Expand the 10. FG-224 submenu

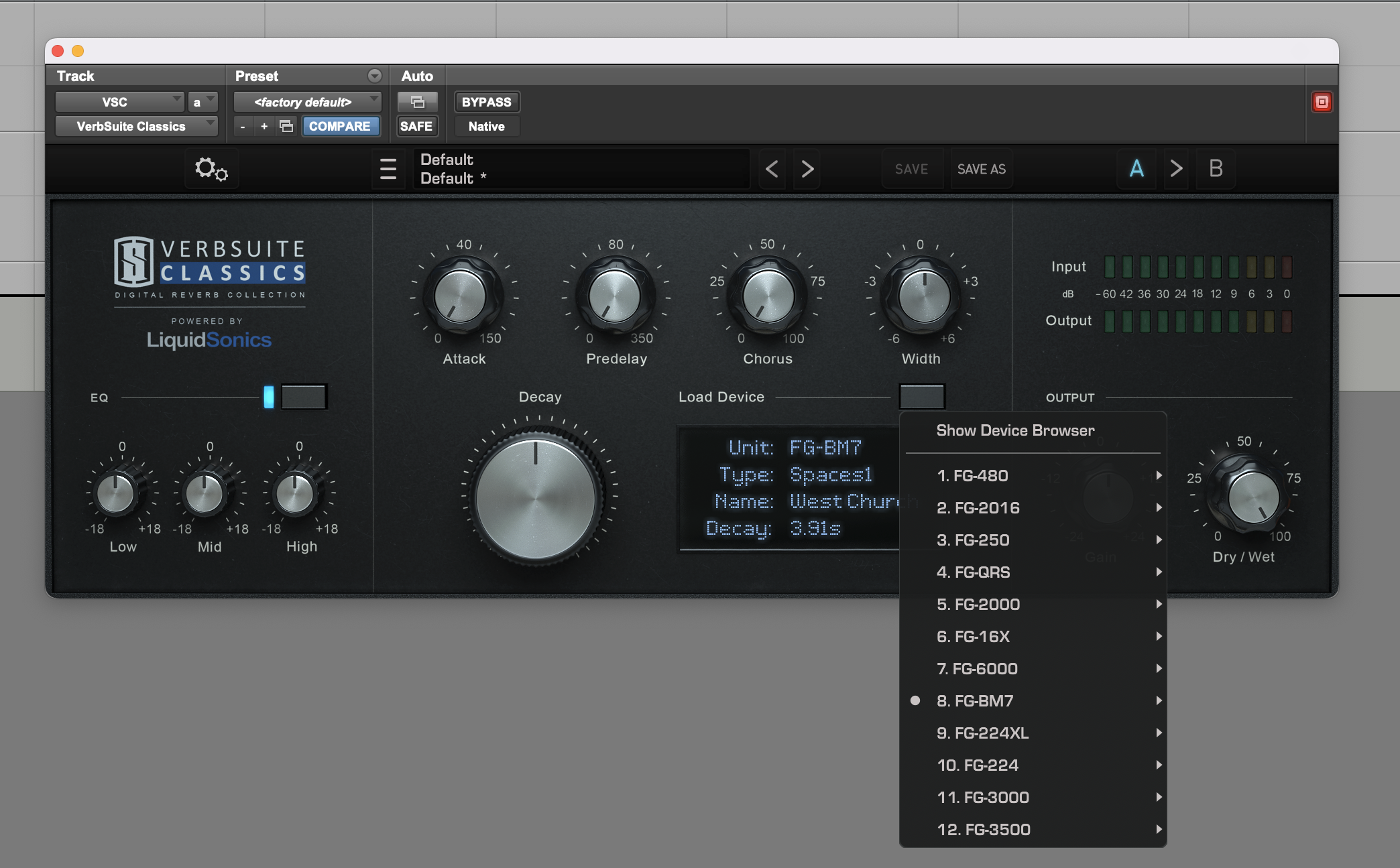(1033, 765)
